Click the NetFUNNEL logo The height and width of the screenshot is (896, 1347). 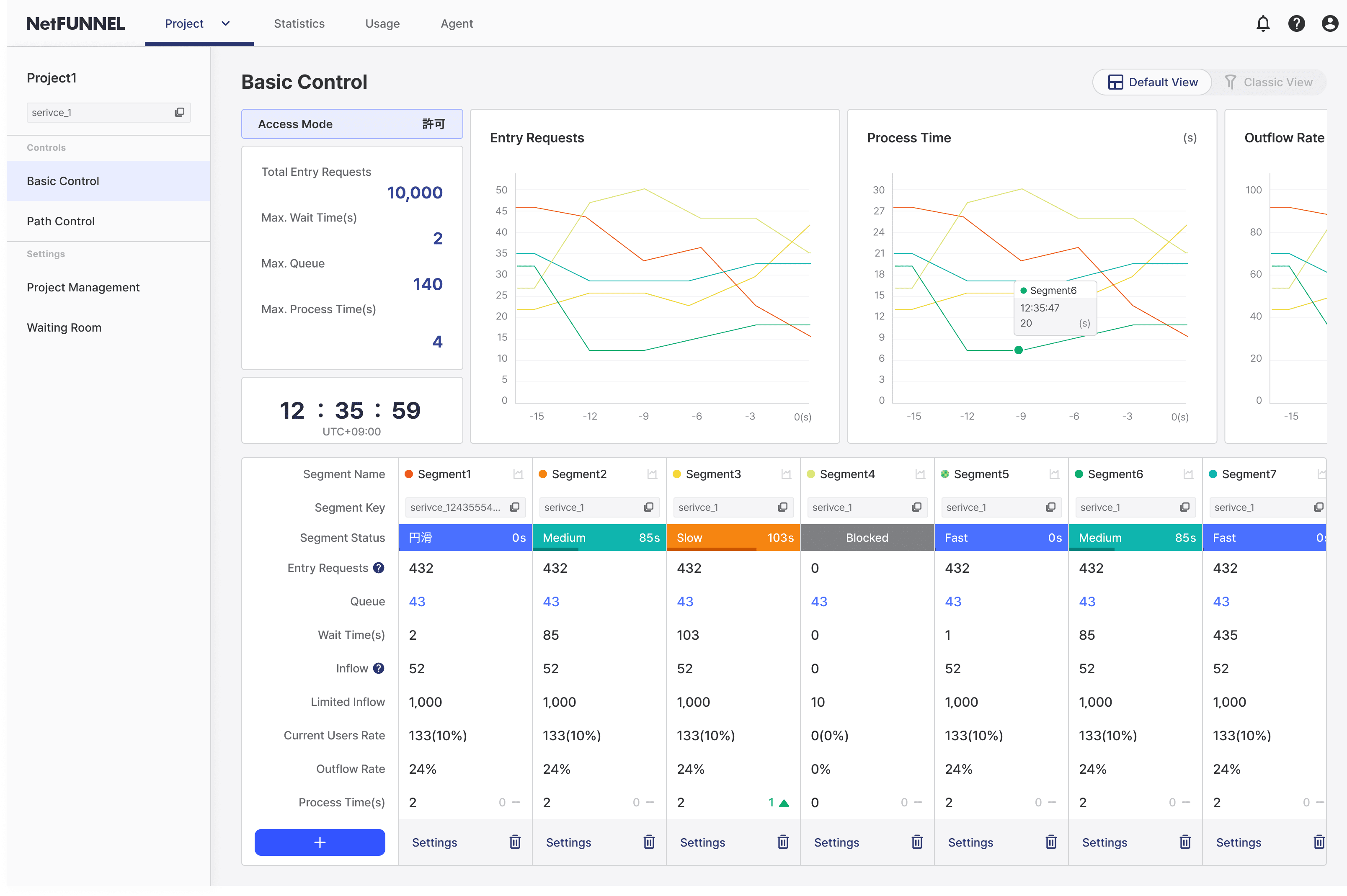click(75, 23)
